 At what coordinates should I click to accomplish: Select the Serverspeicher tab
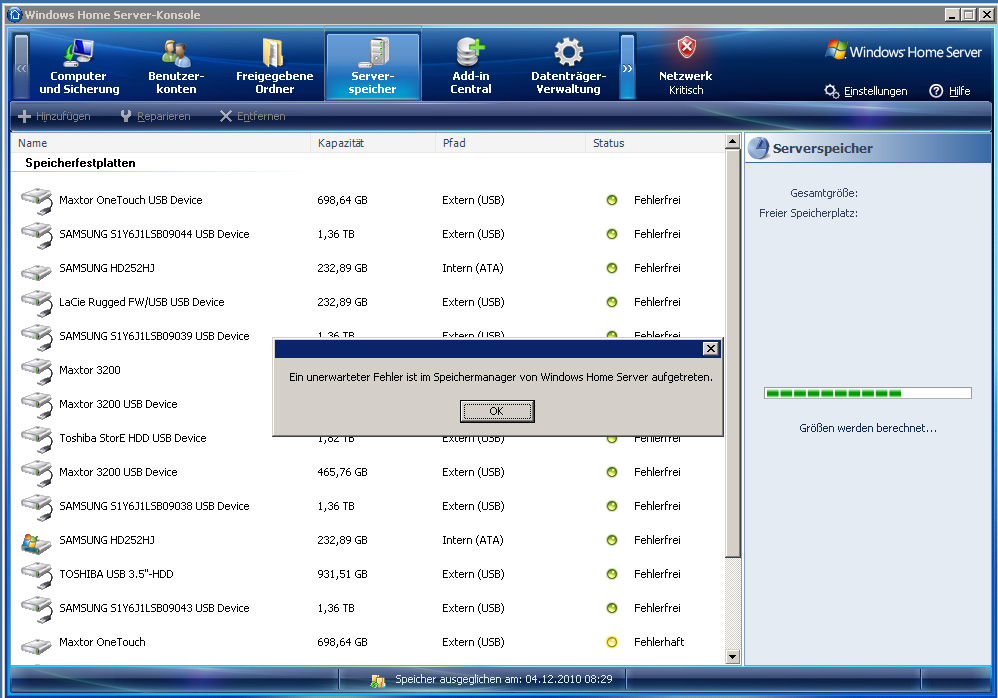click(373, 66)
